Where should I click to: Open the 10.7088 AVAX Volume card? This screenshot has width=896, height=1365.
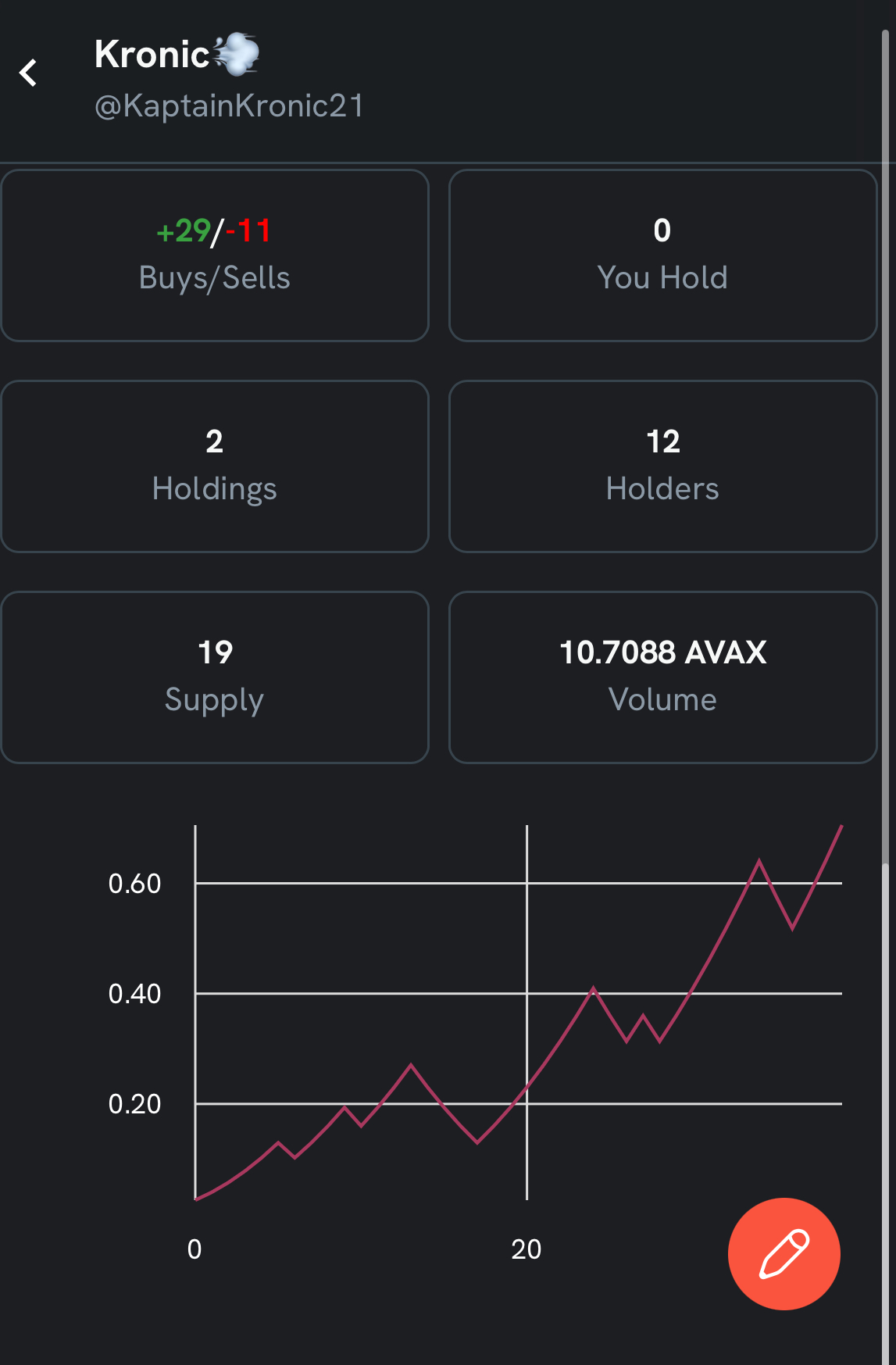(662, 677)
